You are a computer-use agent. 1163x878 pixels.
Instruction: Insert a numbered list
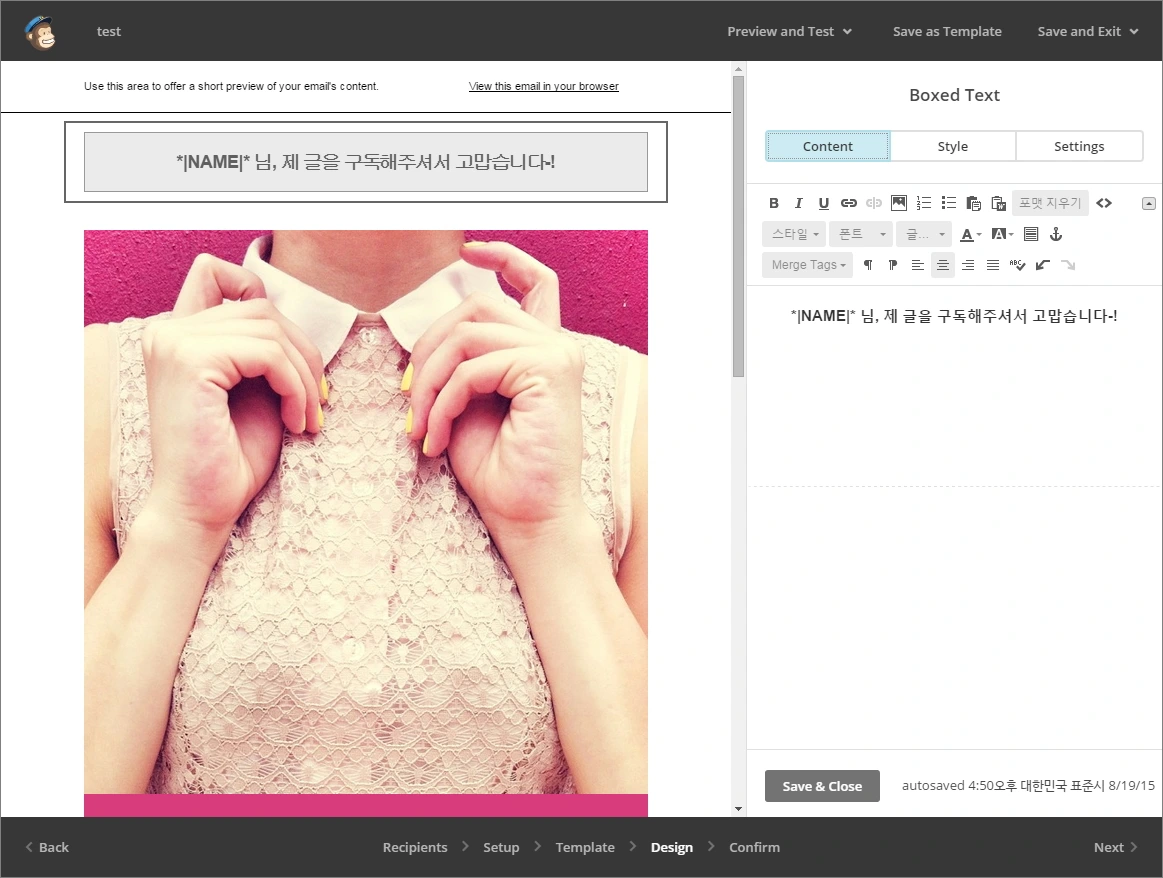(x=923, y=202)
